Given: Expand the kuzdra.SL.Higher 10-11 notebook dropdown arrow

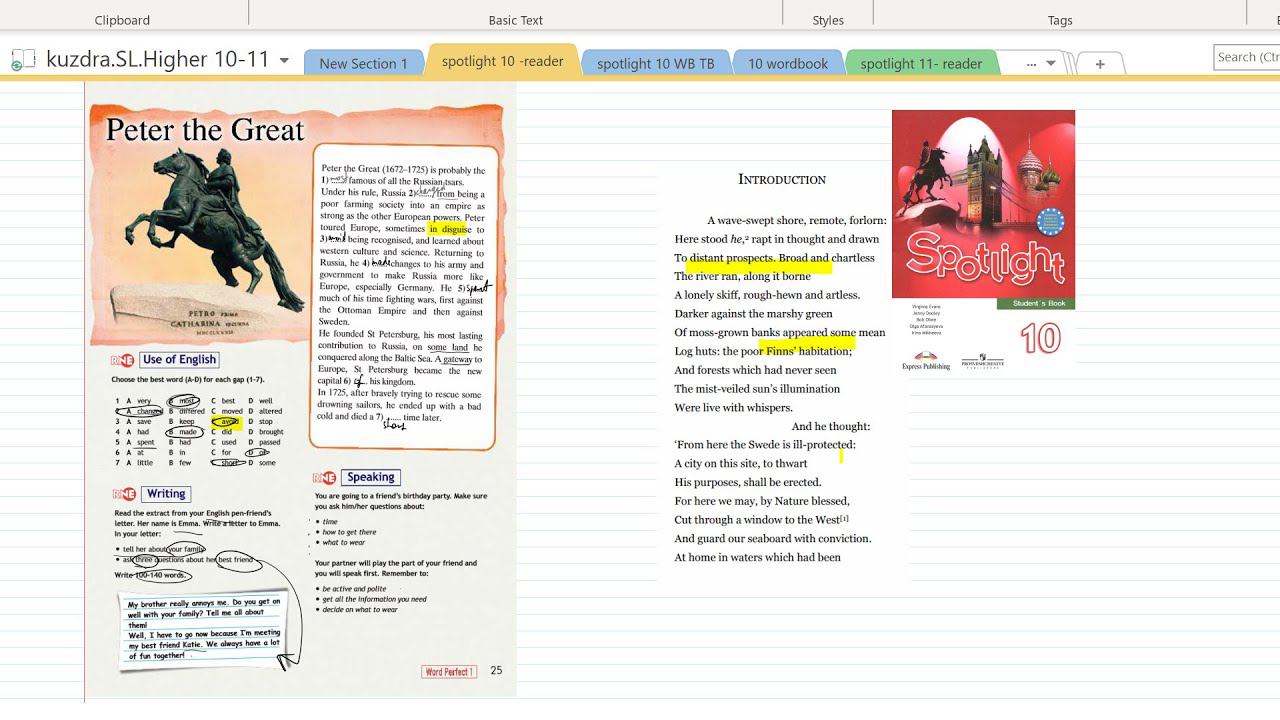Looking at the screenshot, I should [284, 61].
